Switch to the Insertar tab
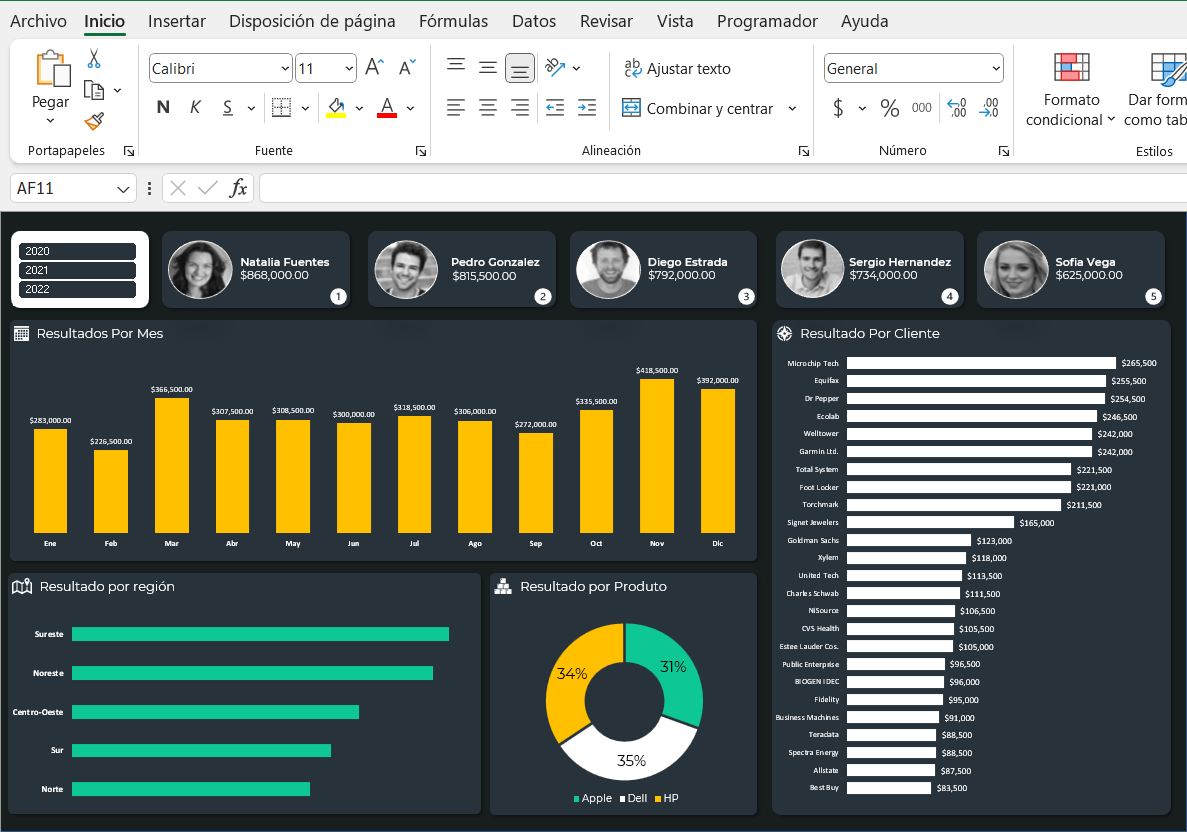Image resolution: width=1187 pixels, height=832 pixels. [x=177, y=21]
